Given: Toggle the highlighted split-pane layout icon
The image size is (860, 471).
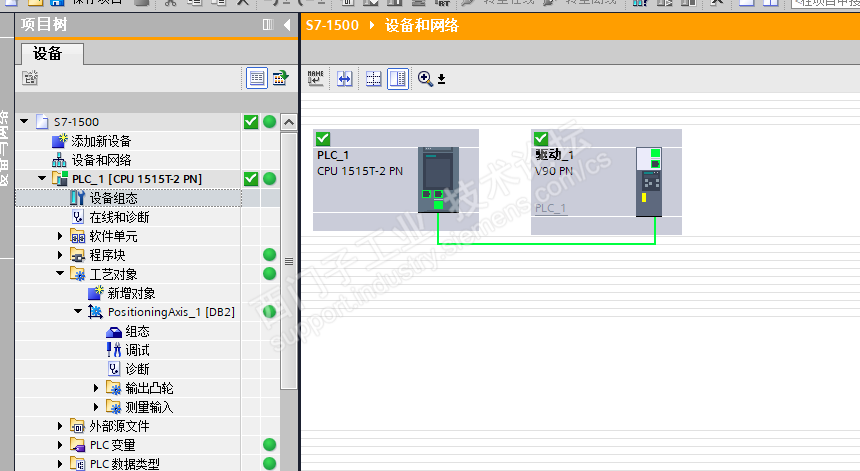Looking at the screenshot, I should click(x=398, y=78).
